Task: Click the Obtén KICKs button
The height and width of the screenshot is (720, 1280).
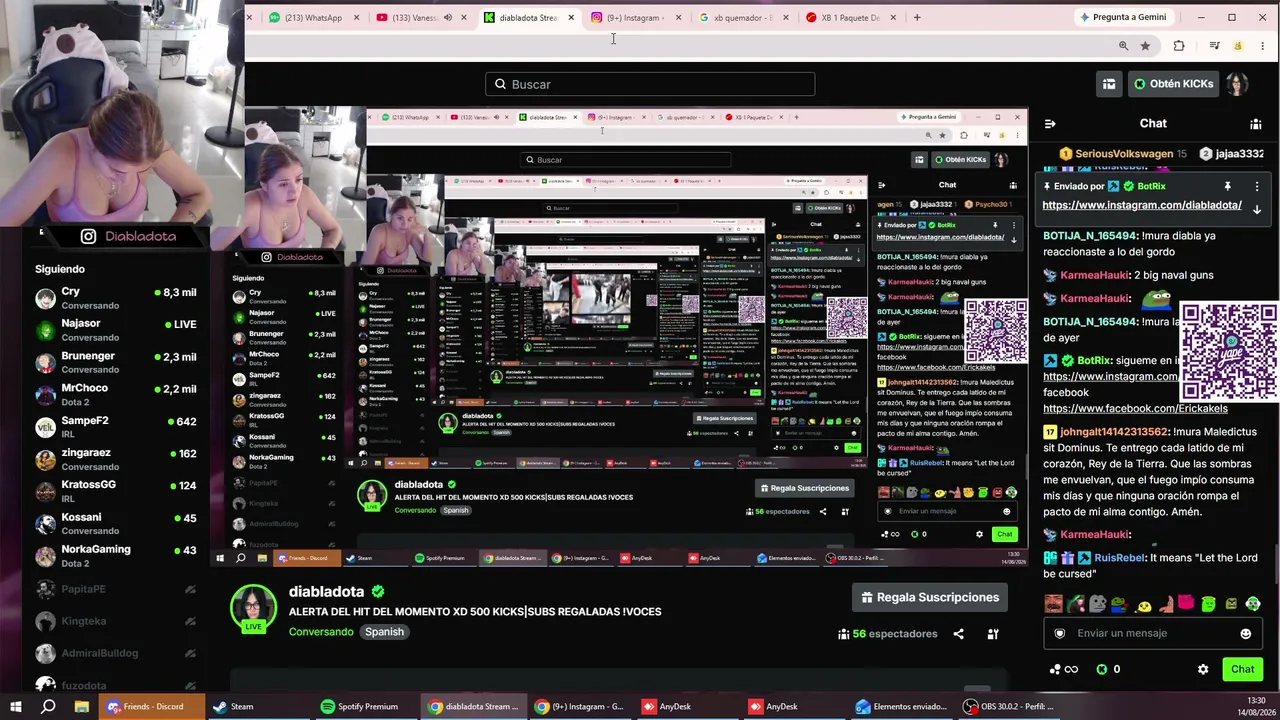Action: coord(1172,84)
